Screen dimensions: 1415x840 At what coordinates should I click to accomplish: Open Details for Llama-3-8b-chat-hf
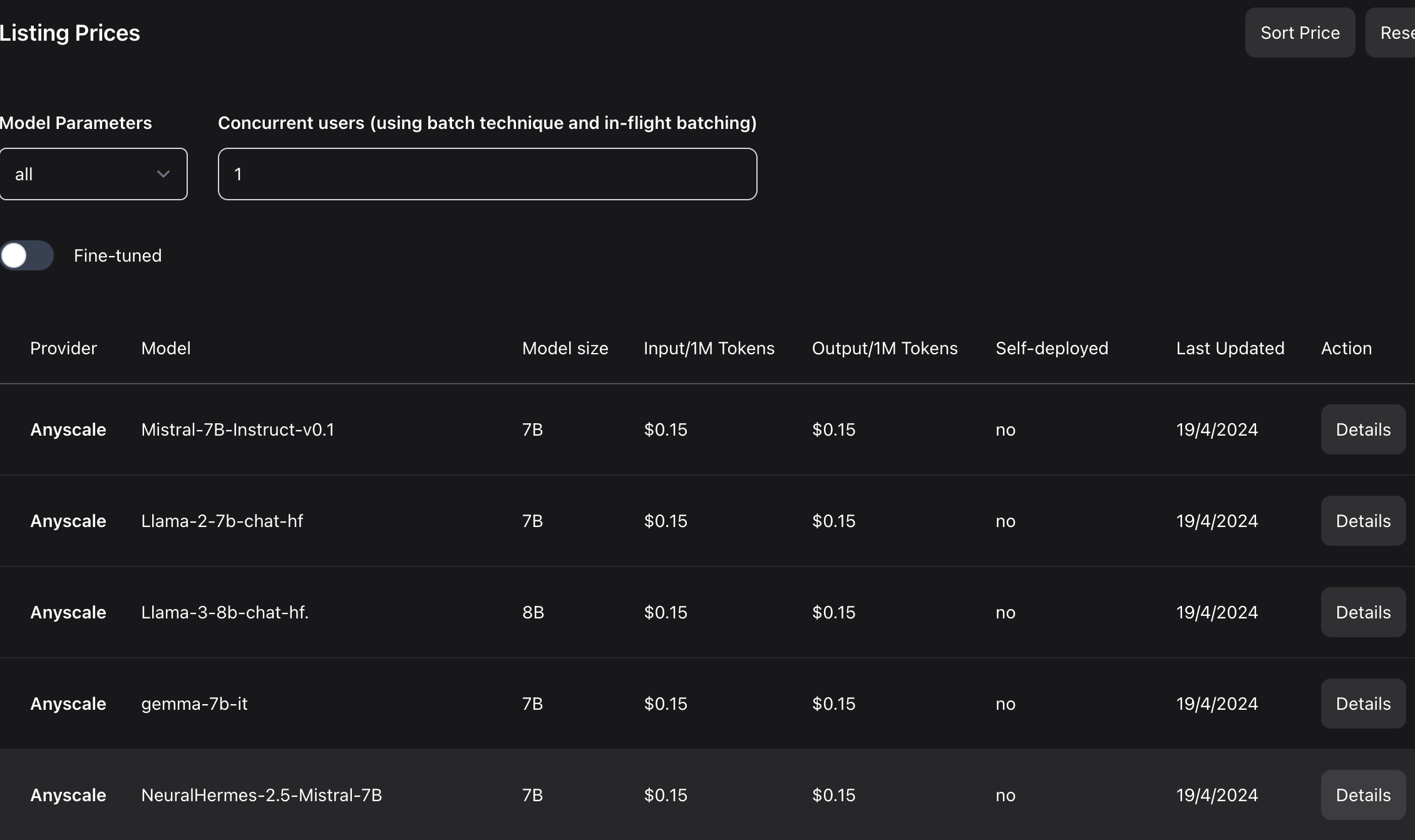click(1362, 612)
